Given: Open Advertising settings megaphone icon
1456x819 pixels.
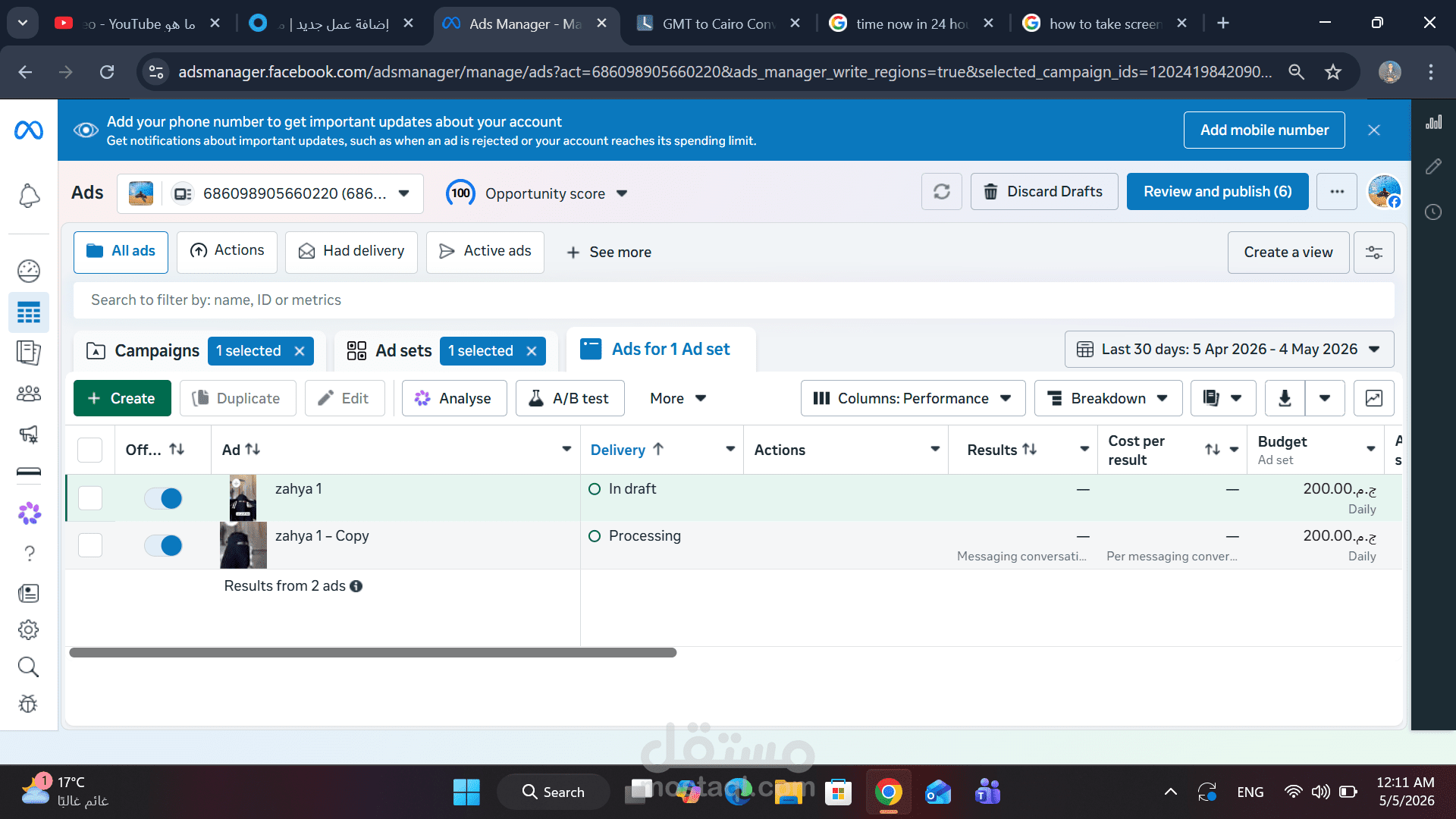Looking at the screenshot, I should click(29, 434).
